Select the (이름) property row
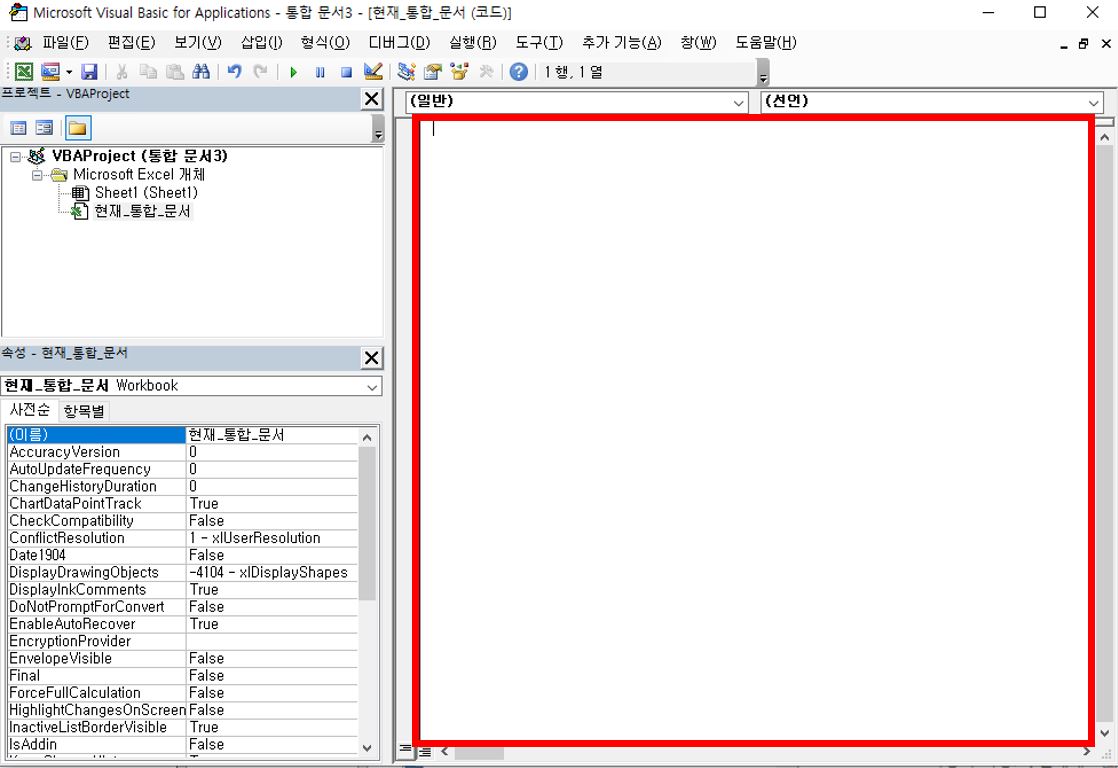This screenshot has height=768, width=1118. [183, 434]
